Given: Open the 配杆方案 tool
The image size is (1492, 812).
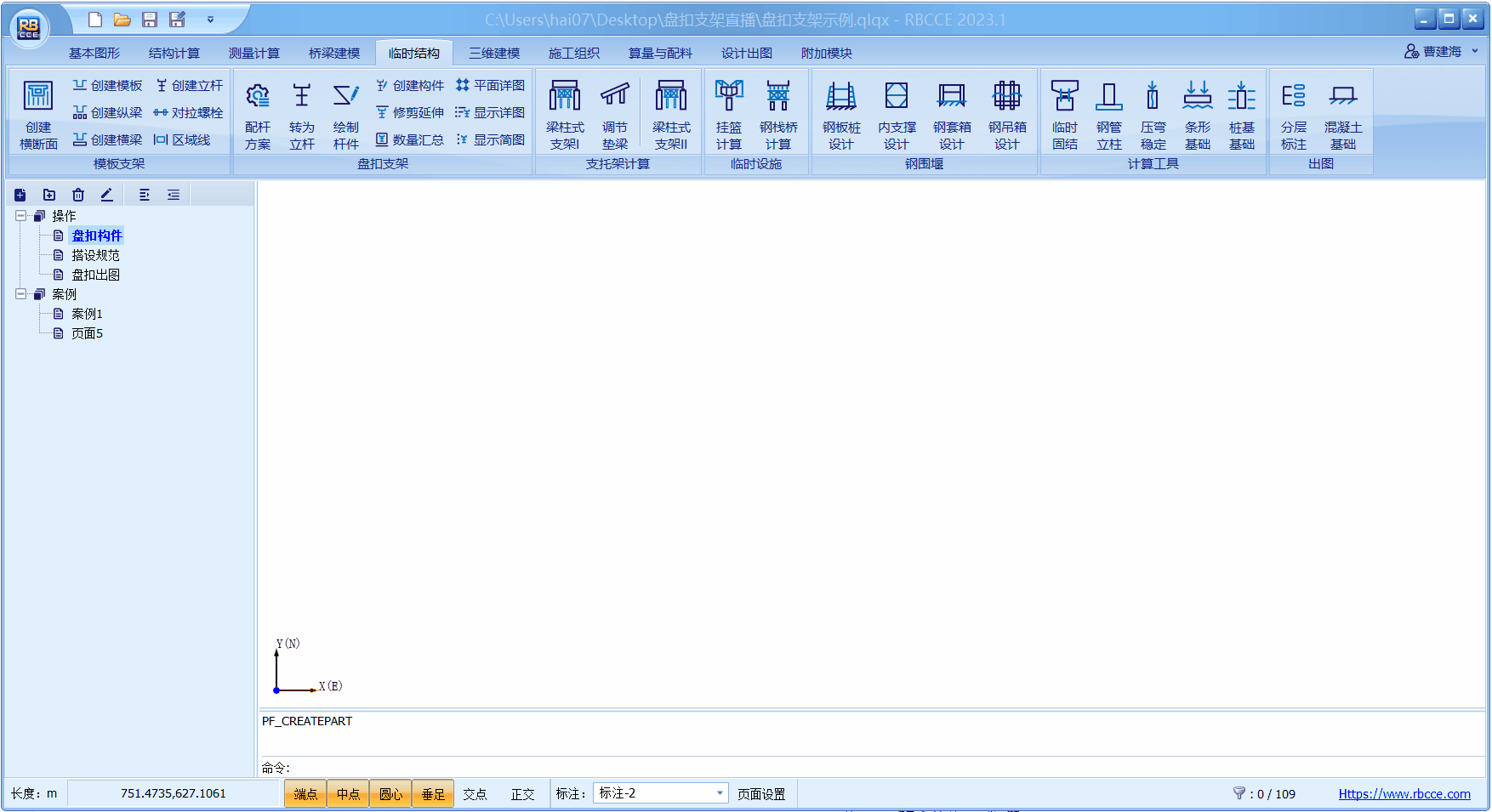Looking at the screenshot, I should pyautogui.click(x=257, y=113).
